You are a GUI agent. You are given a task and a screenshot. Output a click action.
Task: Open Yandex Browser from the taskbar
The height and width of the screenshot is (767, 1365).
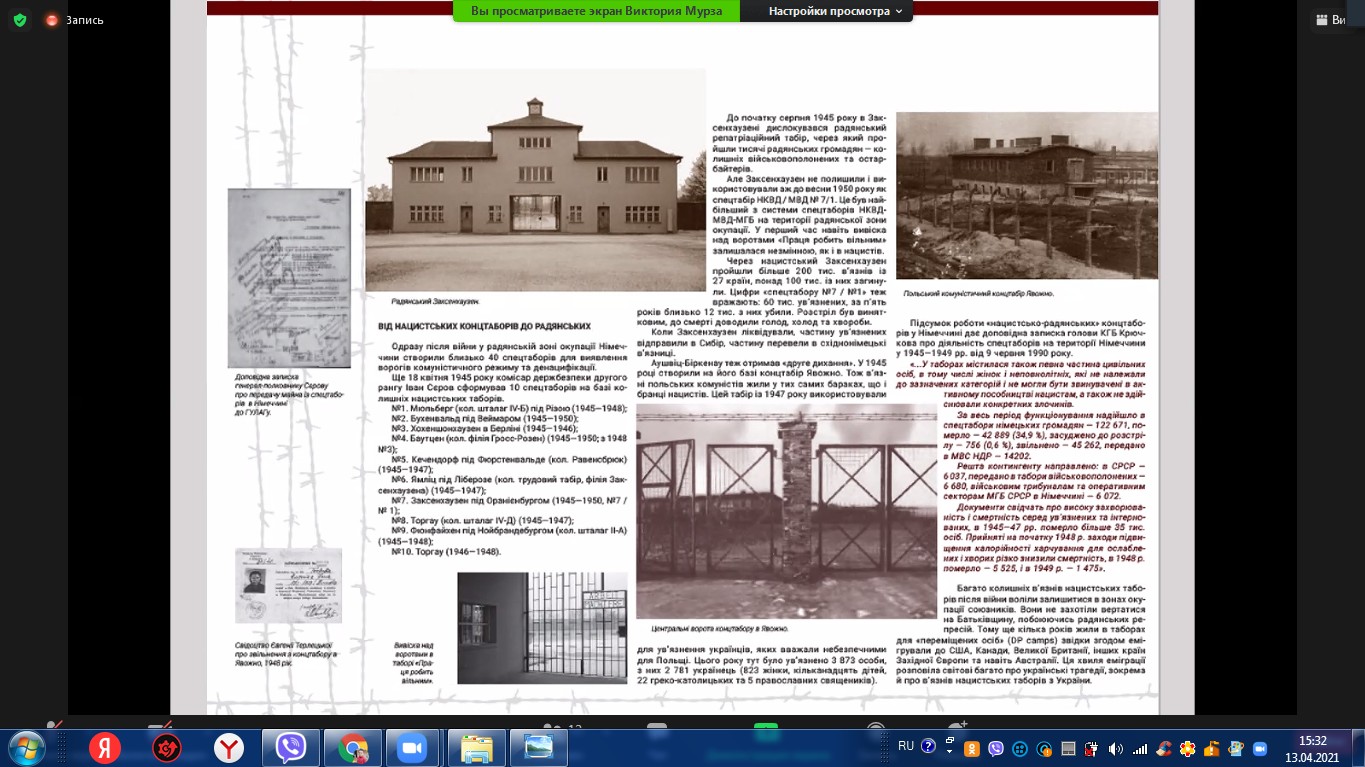[x=229, y=748]
